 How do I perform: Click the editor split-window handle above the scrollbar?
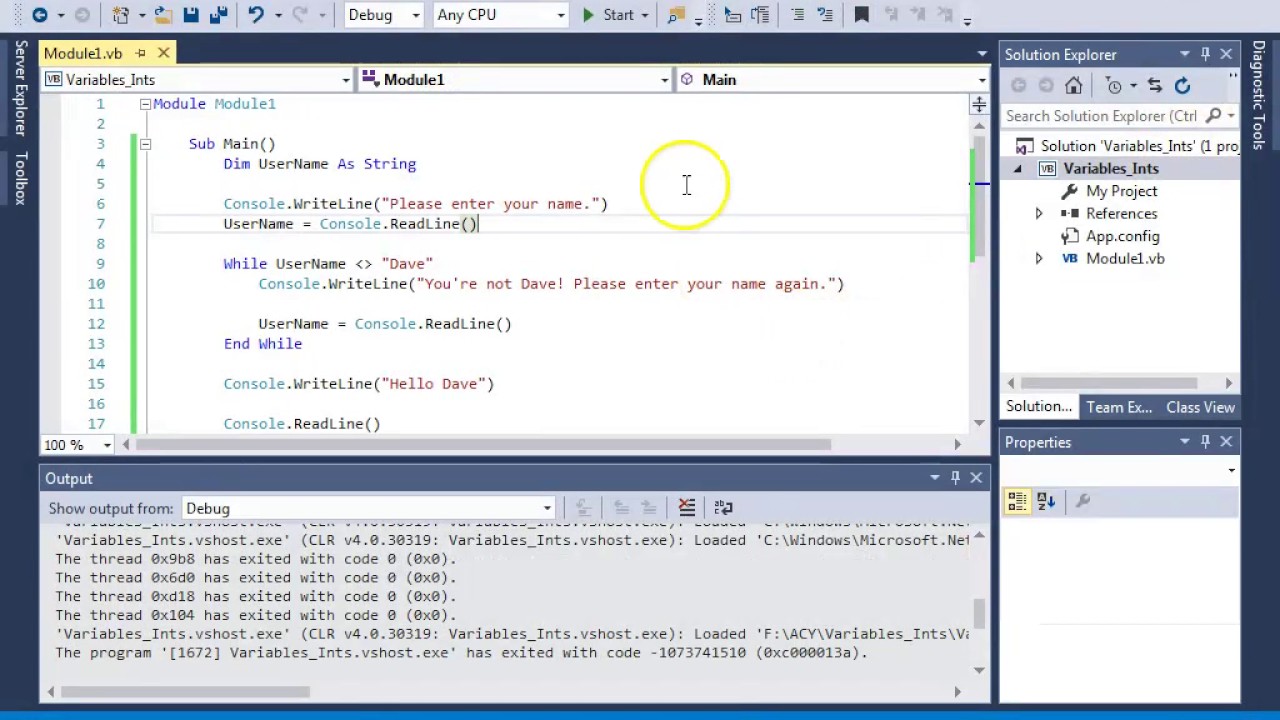(x=979, y=103)
